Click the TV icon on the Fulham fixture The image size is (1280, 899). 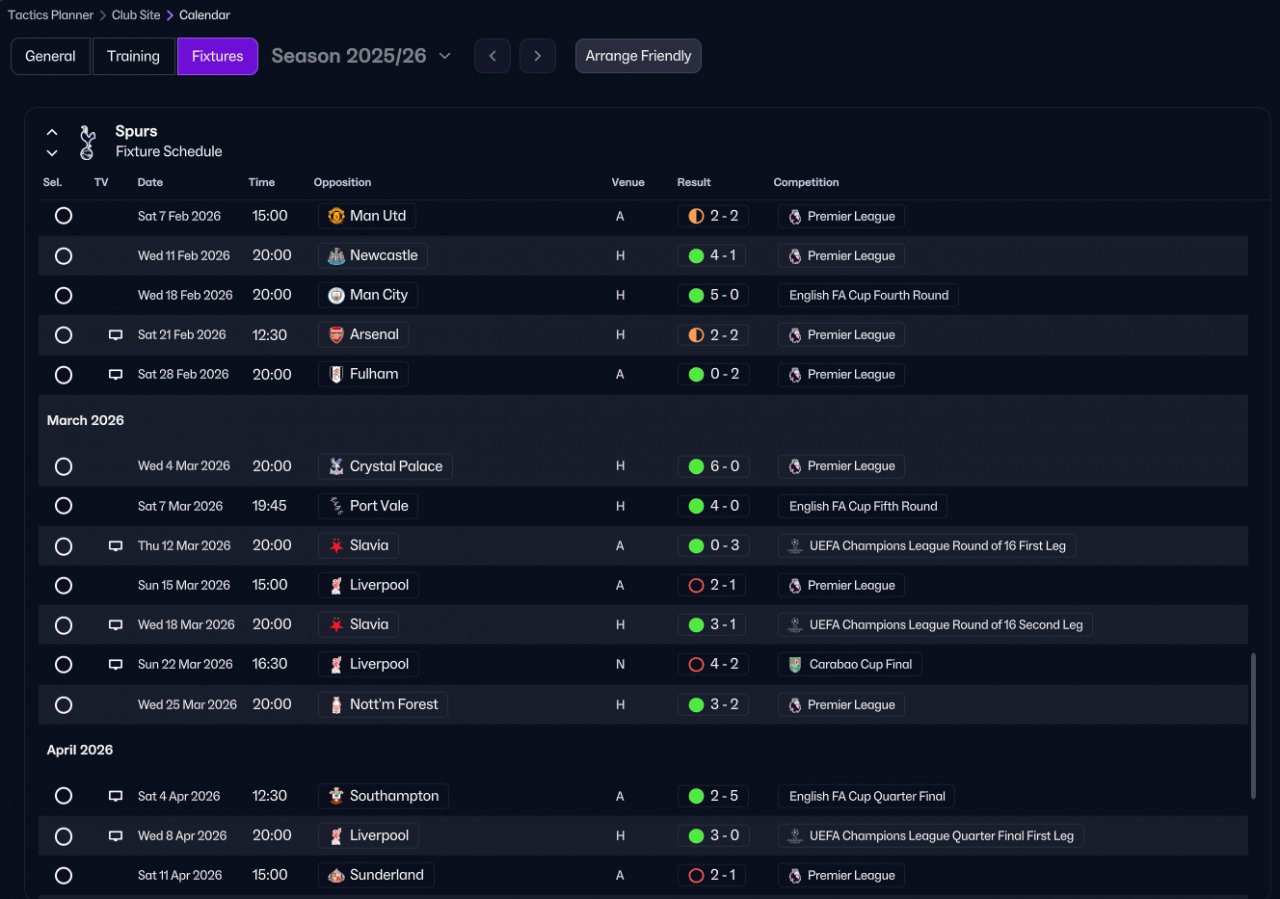(x=115, y=375)
